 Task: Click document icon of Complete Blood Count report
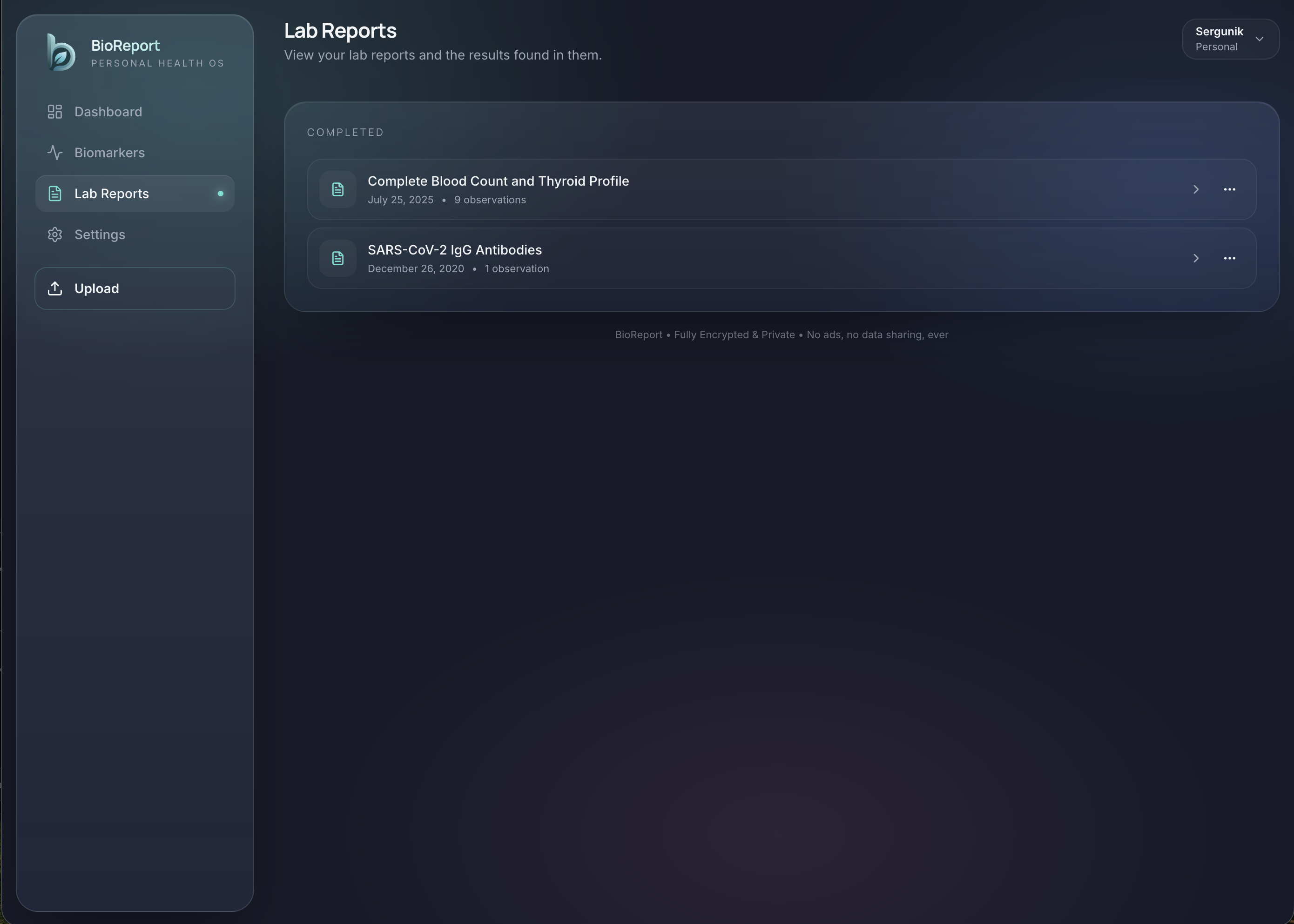pos(337,189)
